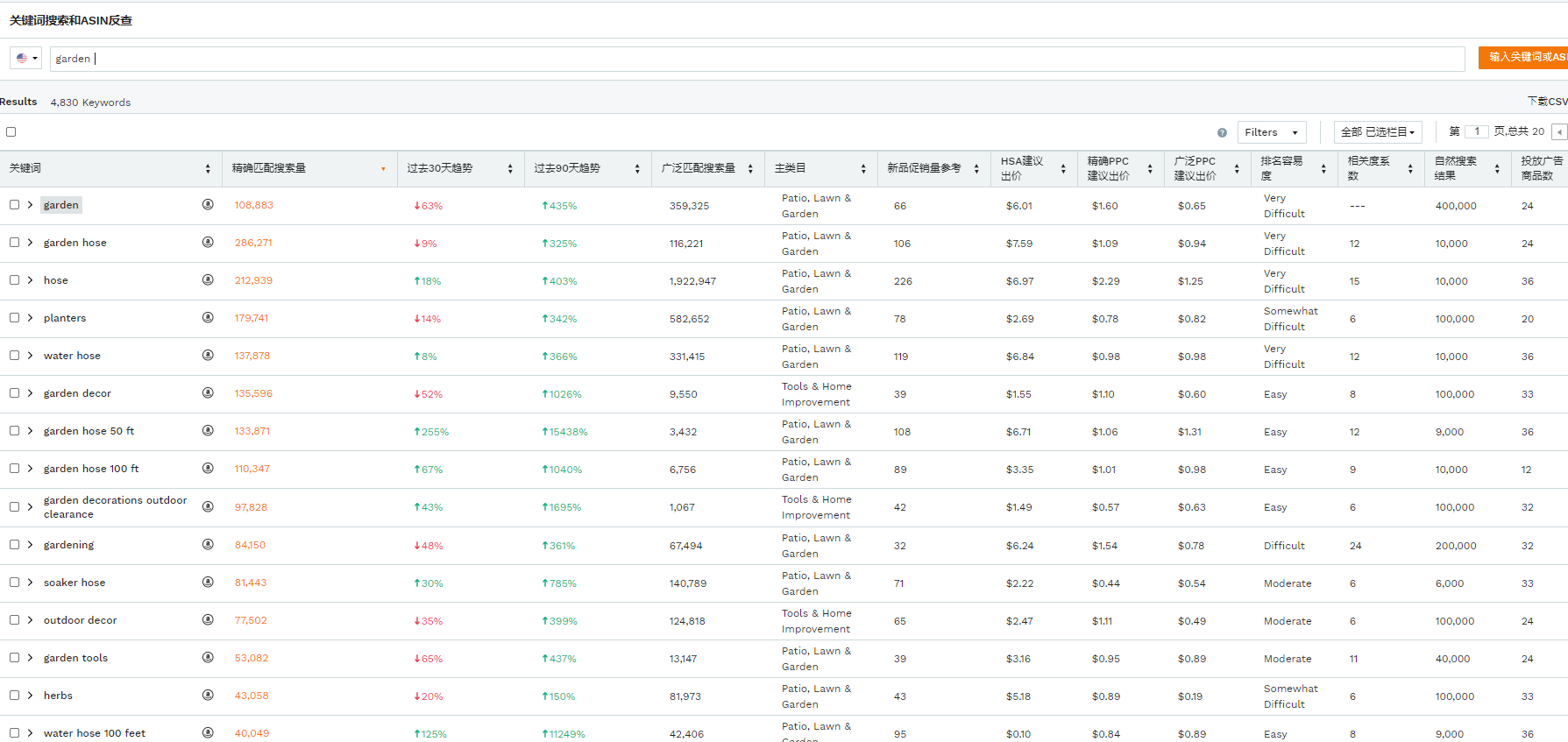1568x742 pixels.
Task: Click the Amazon icon next to 'soaker hose'
Action: pyautogui.click(x=208, y=583)
